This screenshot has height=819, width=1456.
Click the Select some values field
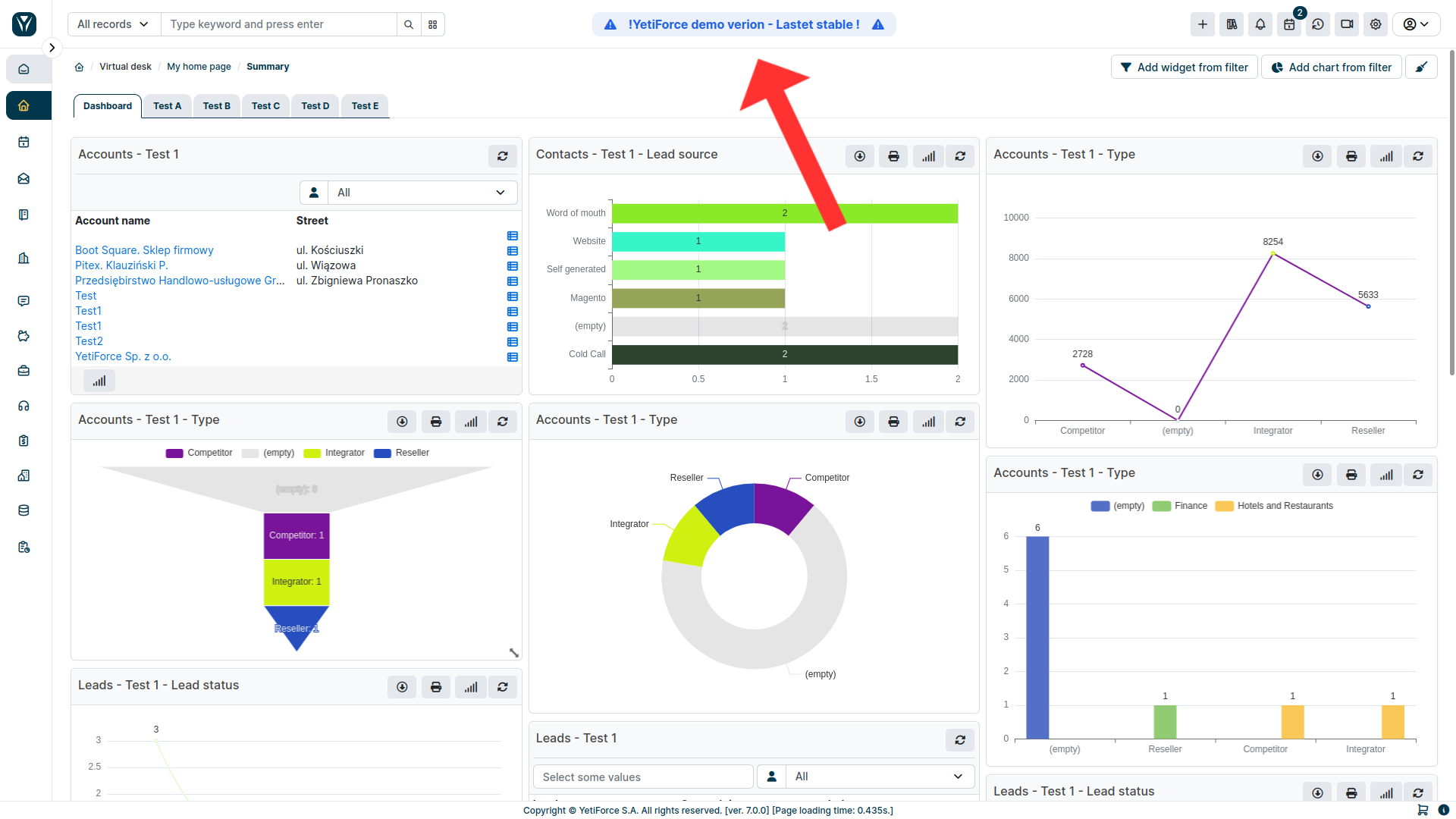tap(643, 777)
